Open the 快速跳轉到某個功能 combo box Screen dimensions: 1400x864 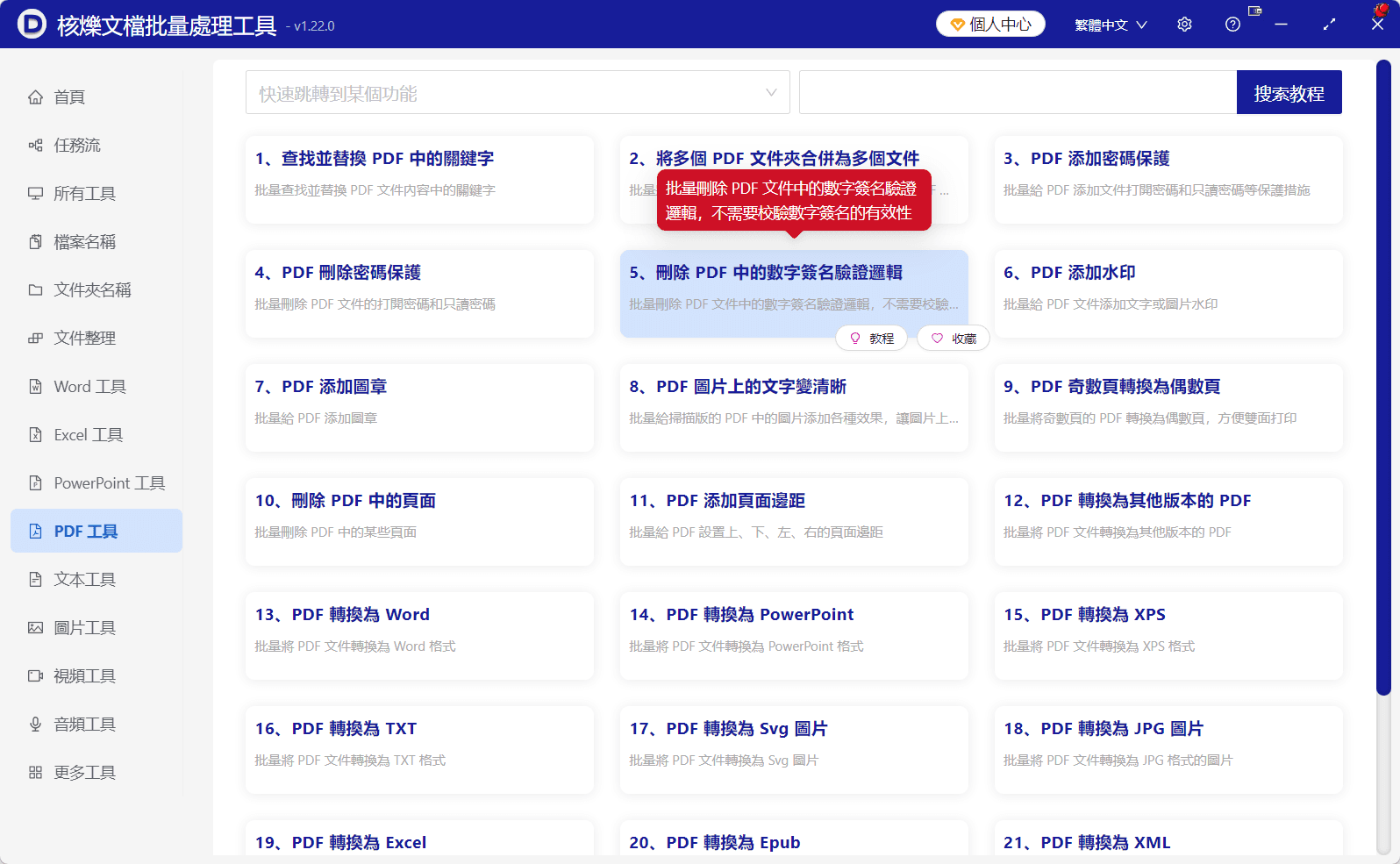518,92
